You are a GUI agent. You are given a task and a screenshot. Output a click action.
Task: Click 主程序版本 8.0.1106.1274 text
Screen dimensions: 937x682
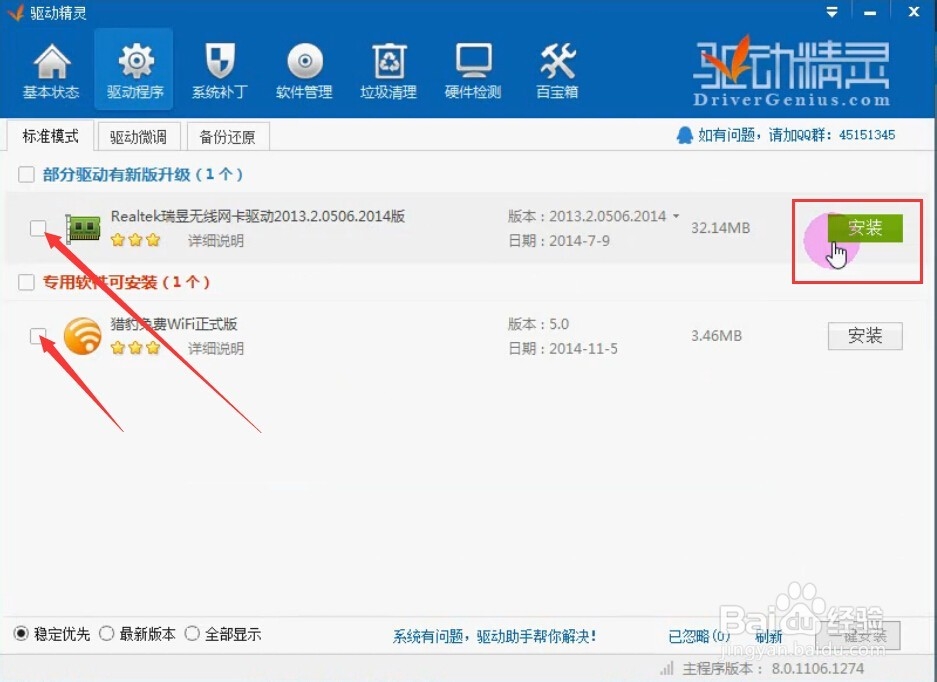pyautogui.click(x=773, y=668)
